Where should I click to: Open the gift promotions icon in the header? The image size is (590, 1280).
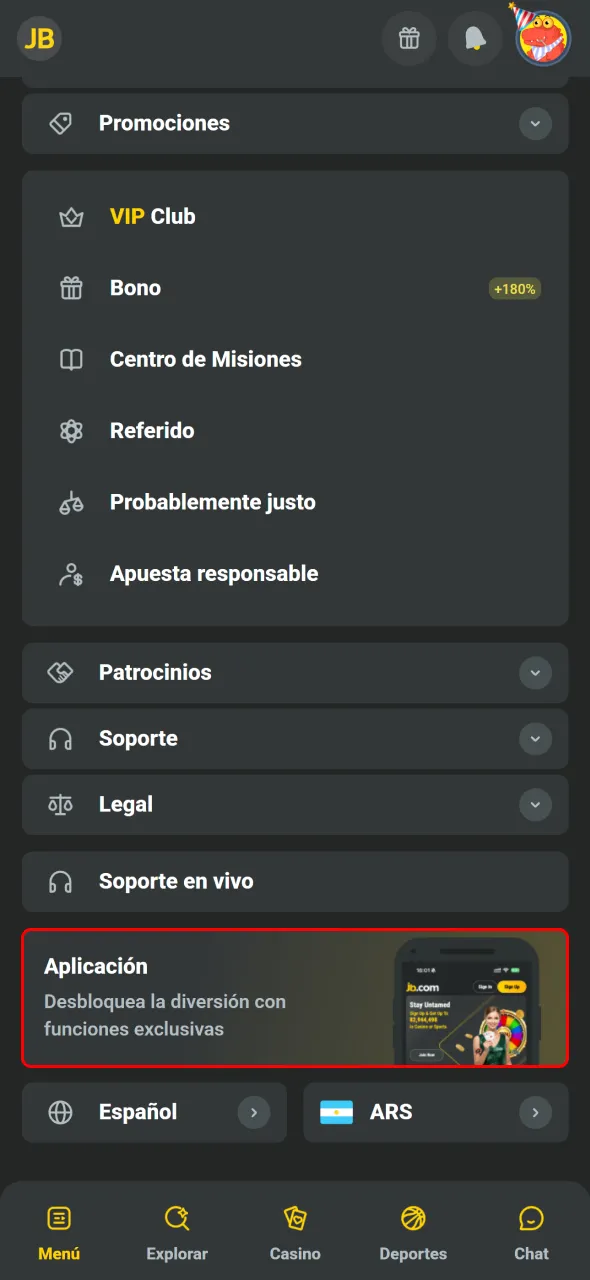(x=409, y=38)
